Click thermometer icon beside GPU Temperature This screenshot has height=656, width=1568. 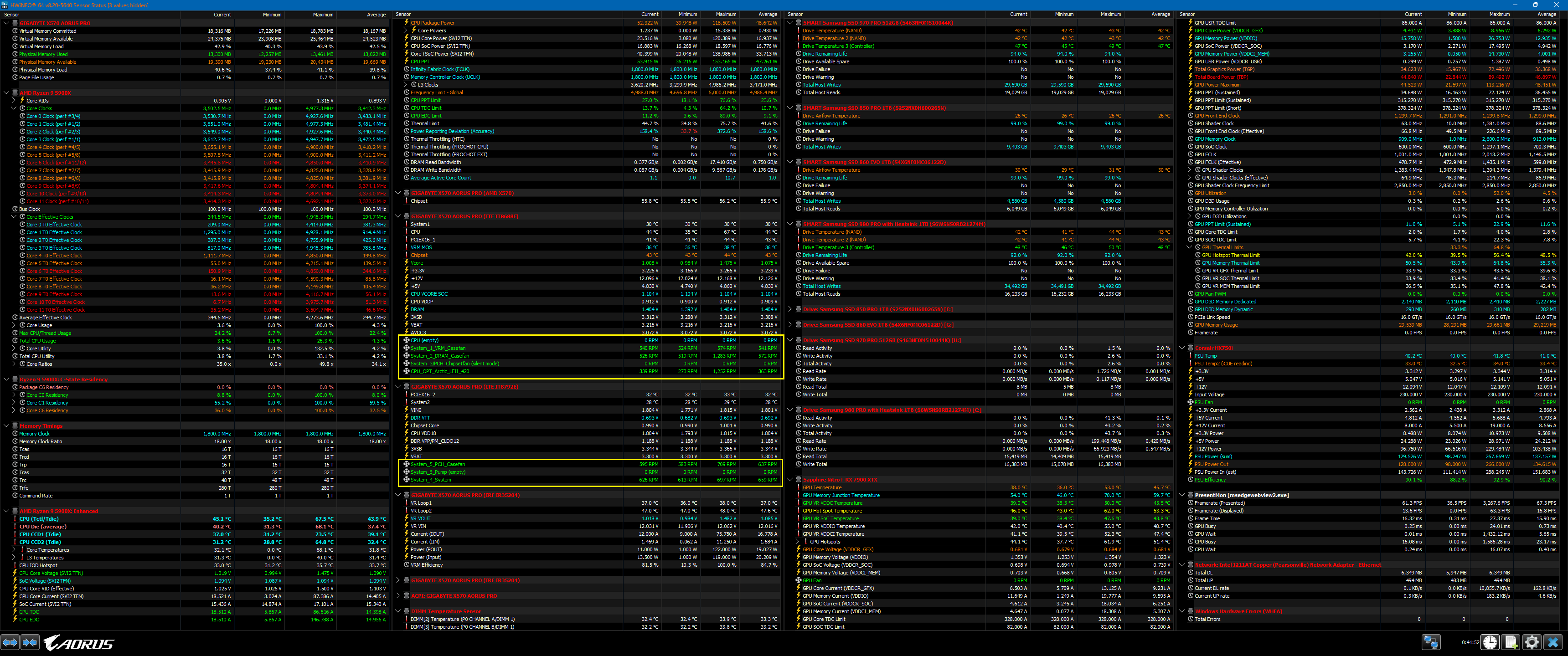(798, 487)
